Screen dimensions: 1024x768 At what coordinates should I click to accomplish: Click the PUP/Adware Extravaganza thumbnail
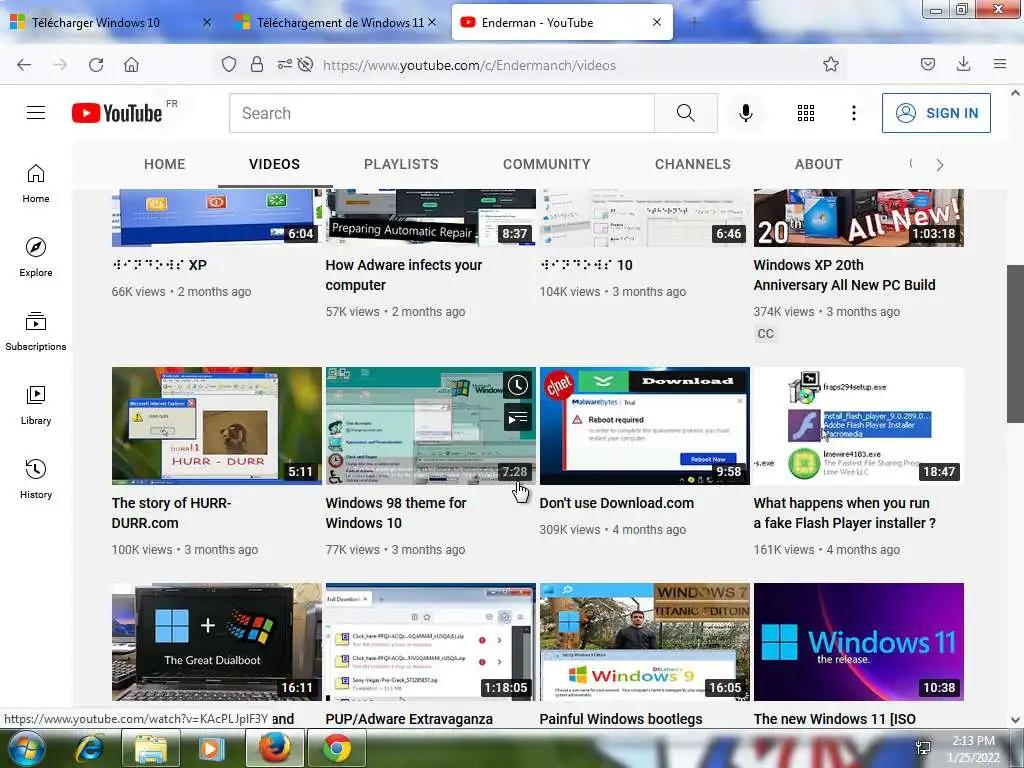click(430, 642)
